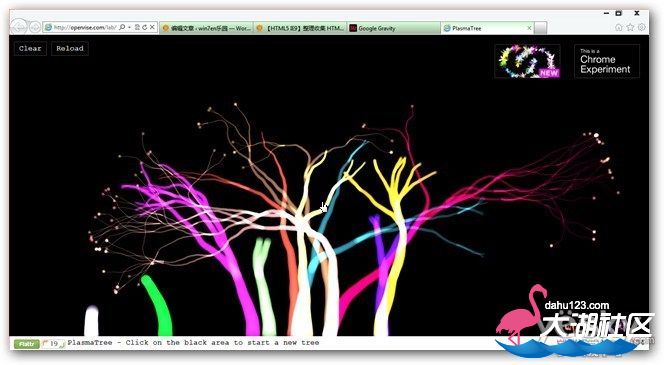The image size is (664, 365).
Task: Go back with the browser Back arrow
Action: click(19, 28)
